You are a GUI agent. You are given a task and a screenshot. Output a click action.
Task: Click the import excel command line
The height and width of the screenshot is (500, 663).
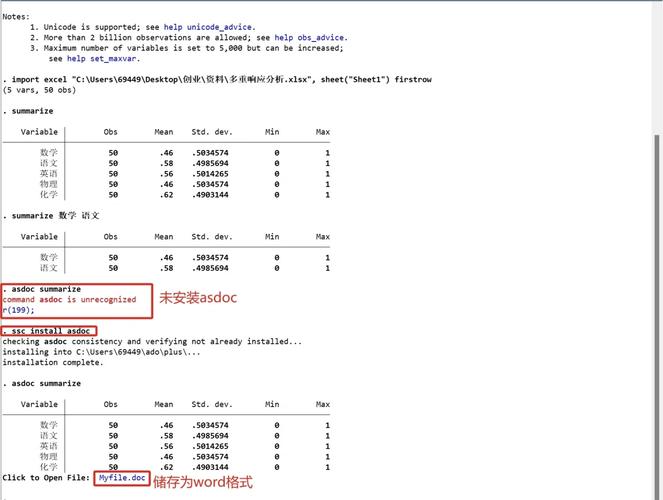[x=218, y=79]
